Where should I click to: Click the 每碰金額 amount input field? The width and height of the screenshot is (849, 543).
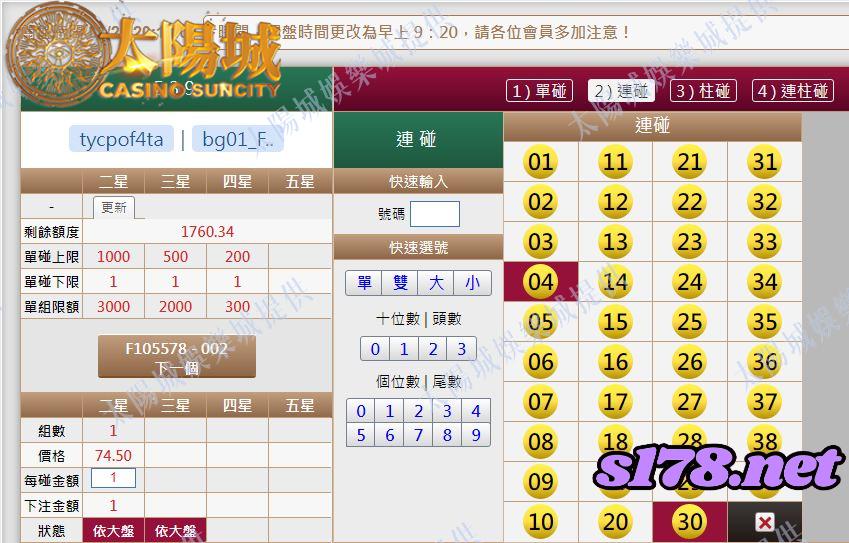(x=113, y=478)
